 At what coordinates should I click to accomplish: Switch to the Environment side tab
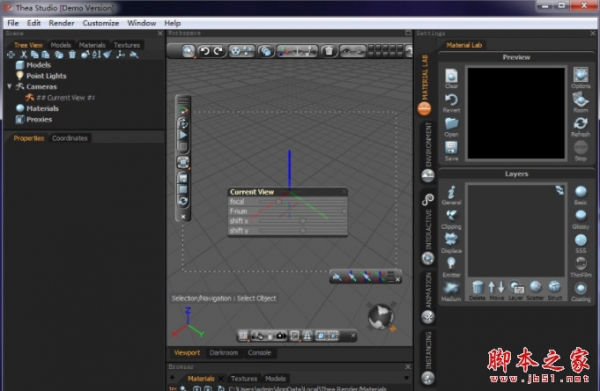pyautogui.click(x=428, y=152)
